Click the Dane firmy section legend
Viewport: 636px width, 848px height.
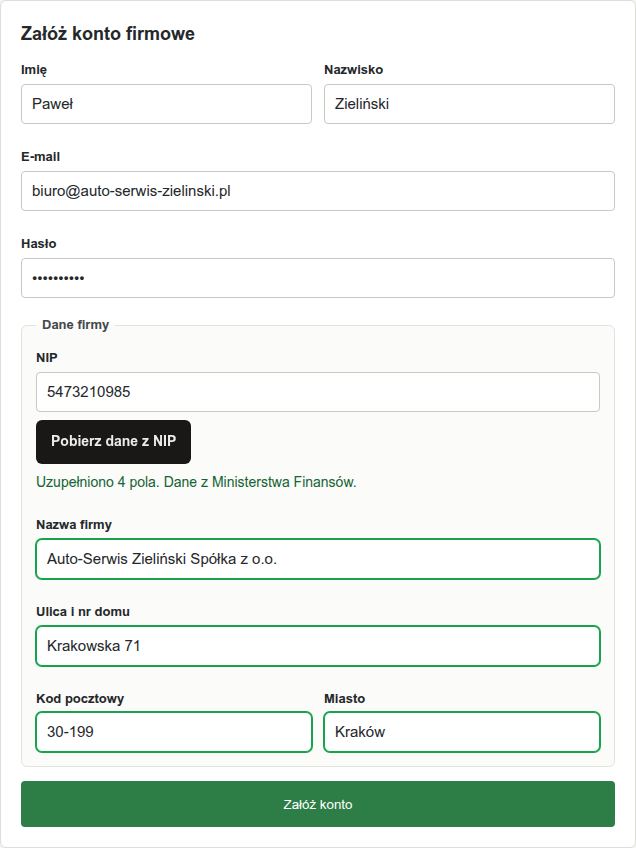click(x=76, y=324)
